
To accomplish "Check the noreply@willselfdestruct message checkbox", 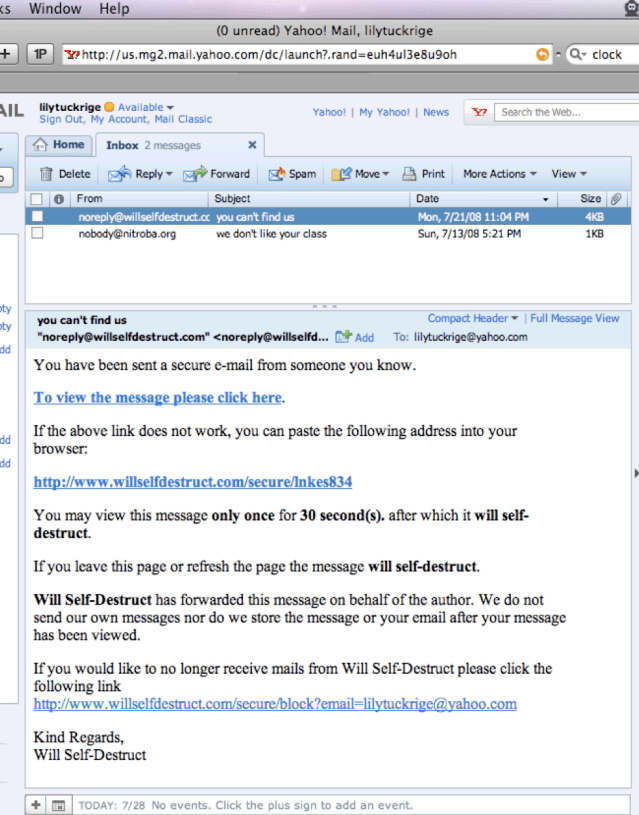I will [37, 216].
